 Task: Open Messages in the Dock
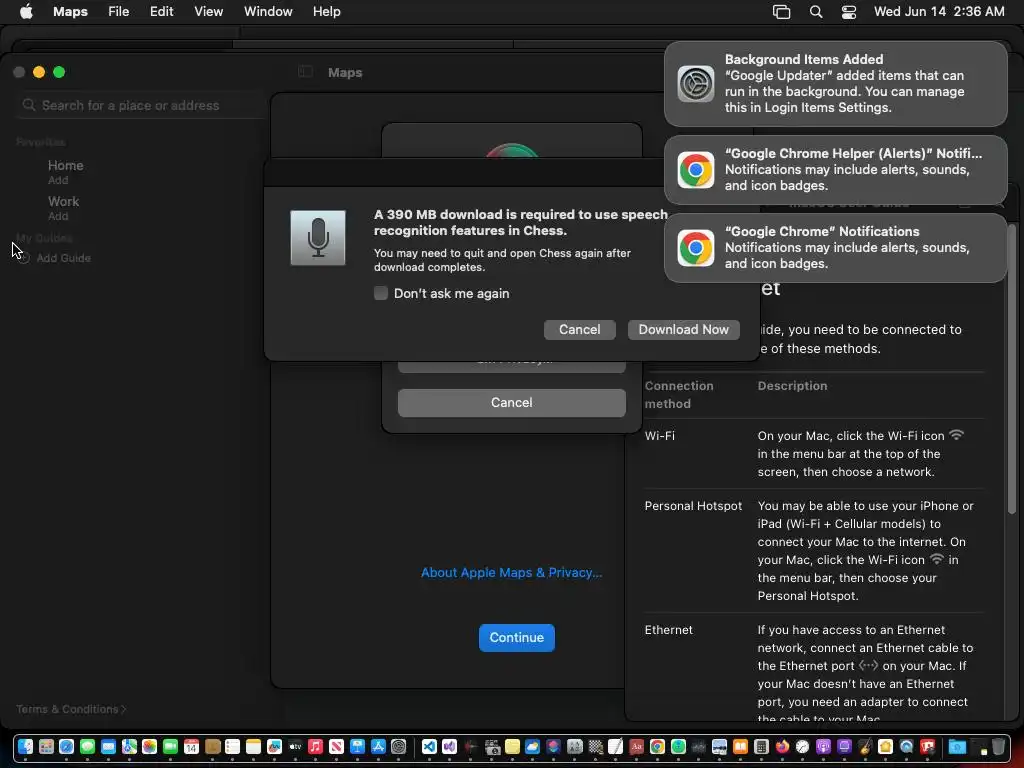click(88, 746)
